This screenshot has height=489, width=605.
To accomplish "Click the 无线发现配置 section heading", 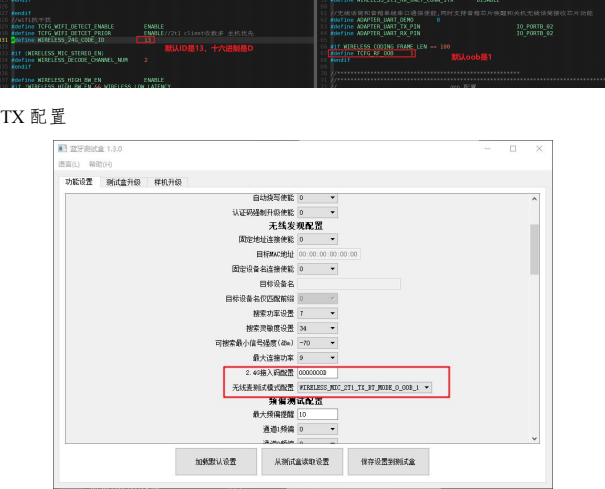I will (x=296, y=226).
